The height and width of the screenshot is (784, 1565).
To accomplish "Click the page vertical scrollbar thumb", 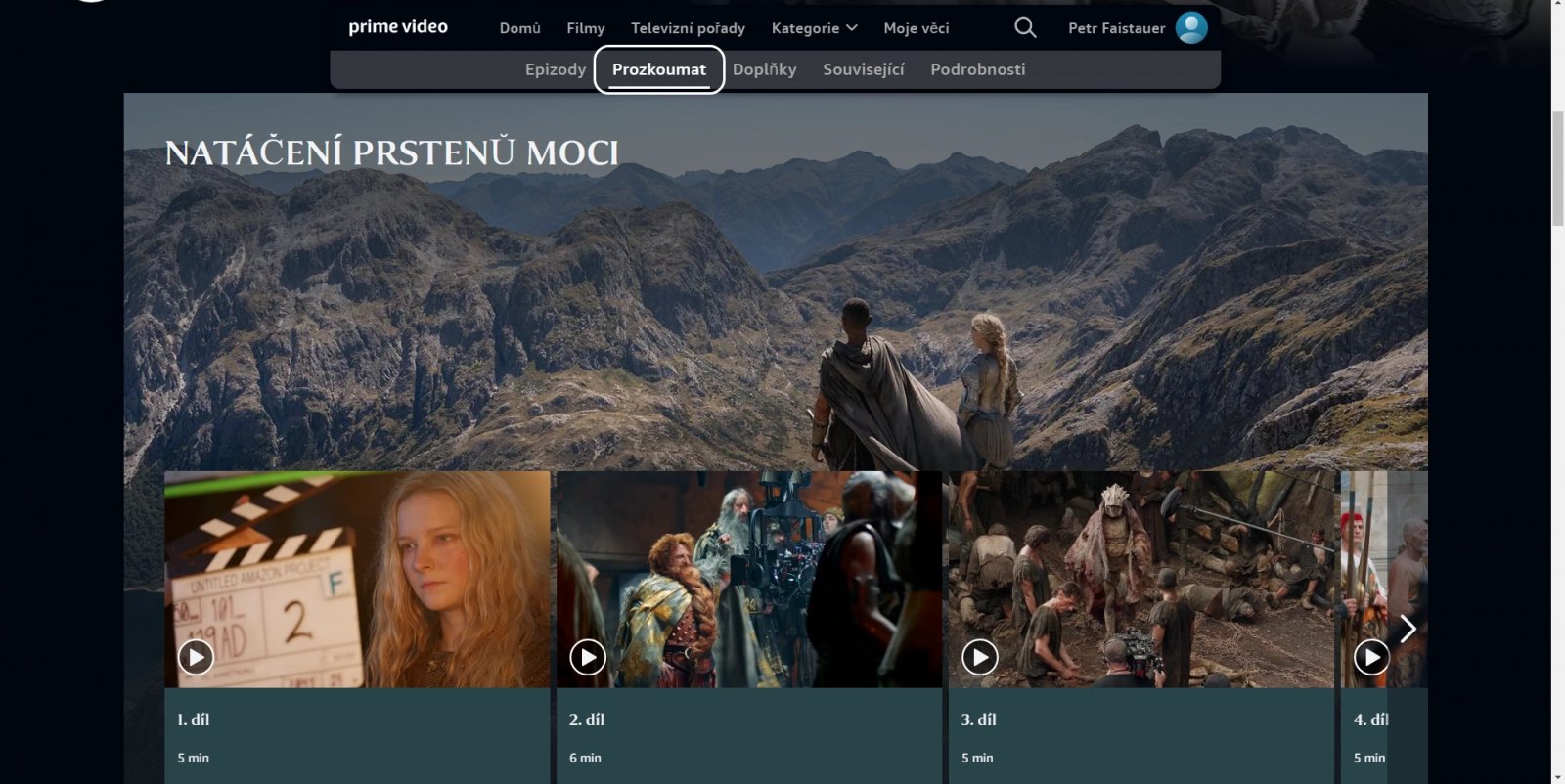I will click(x=1557, y=169).
